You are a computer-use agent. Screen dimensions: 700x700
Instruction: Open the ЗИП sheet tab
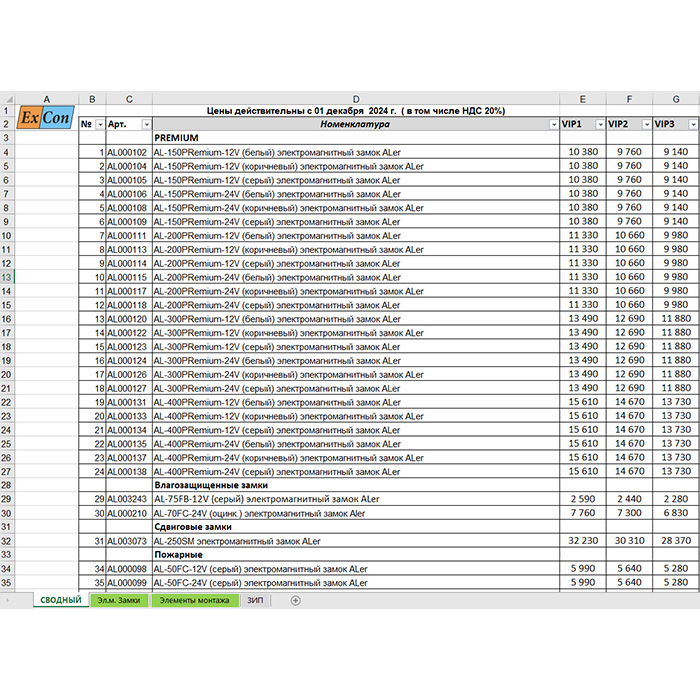click(x=258, y=600)
